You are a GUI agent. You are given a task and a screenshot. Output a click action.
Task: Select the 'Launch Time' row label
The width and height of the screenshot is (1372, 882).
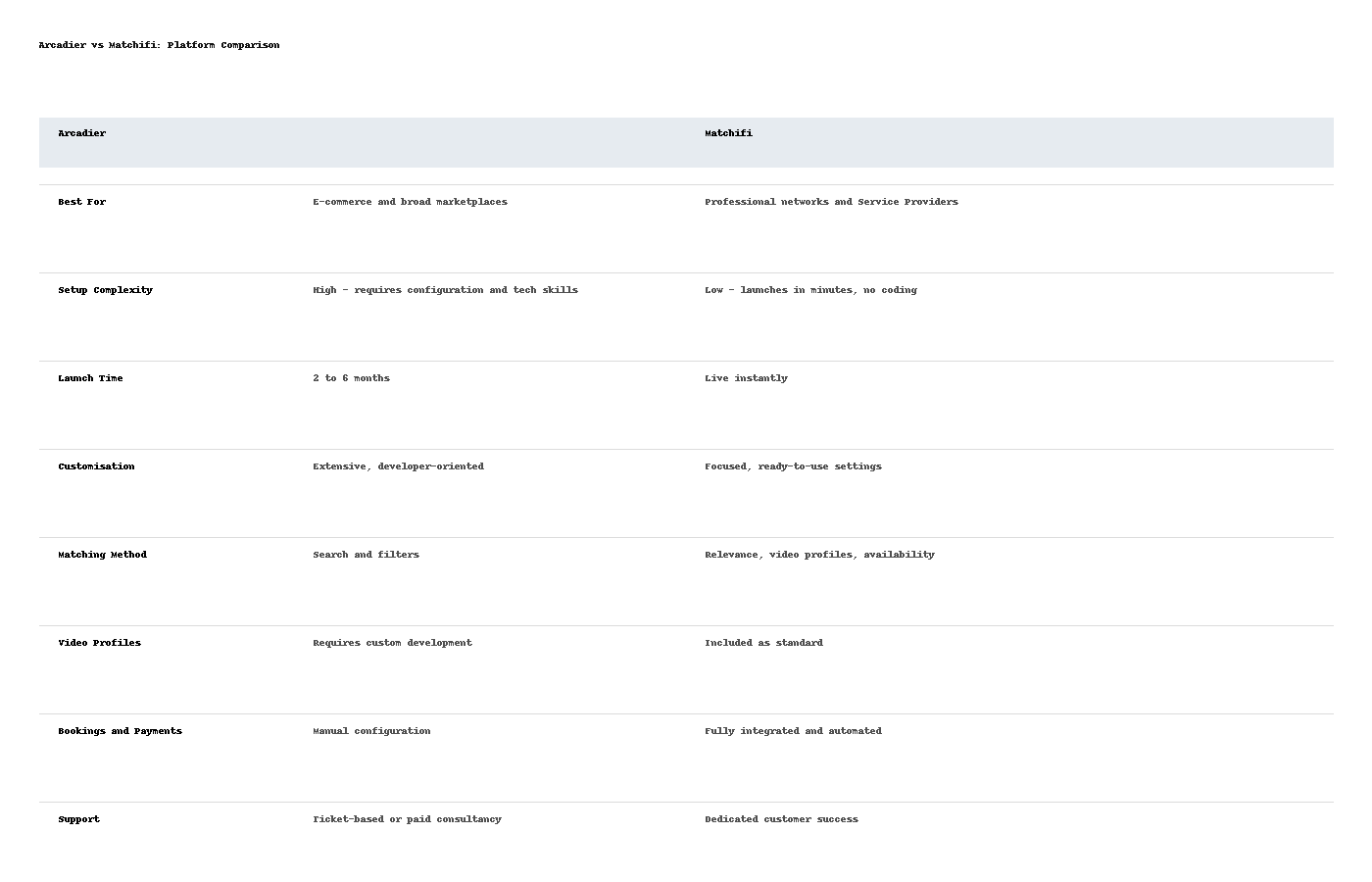[91, 378]
